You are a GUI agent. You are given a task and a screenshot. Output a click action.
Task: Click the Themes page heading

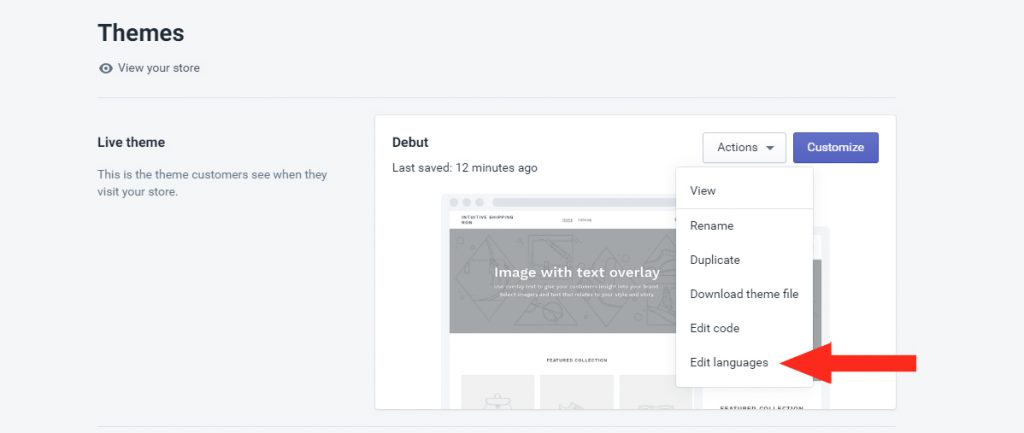[x=141, y=33]
